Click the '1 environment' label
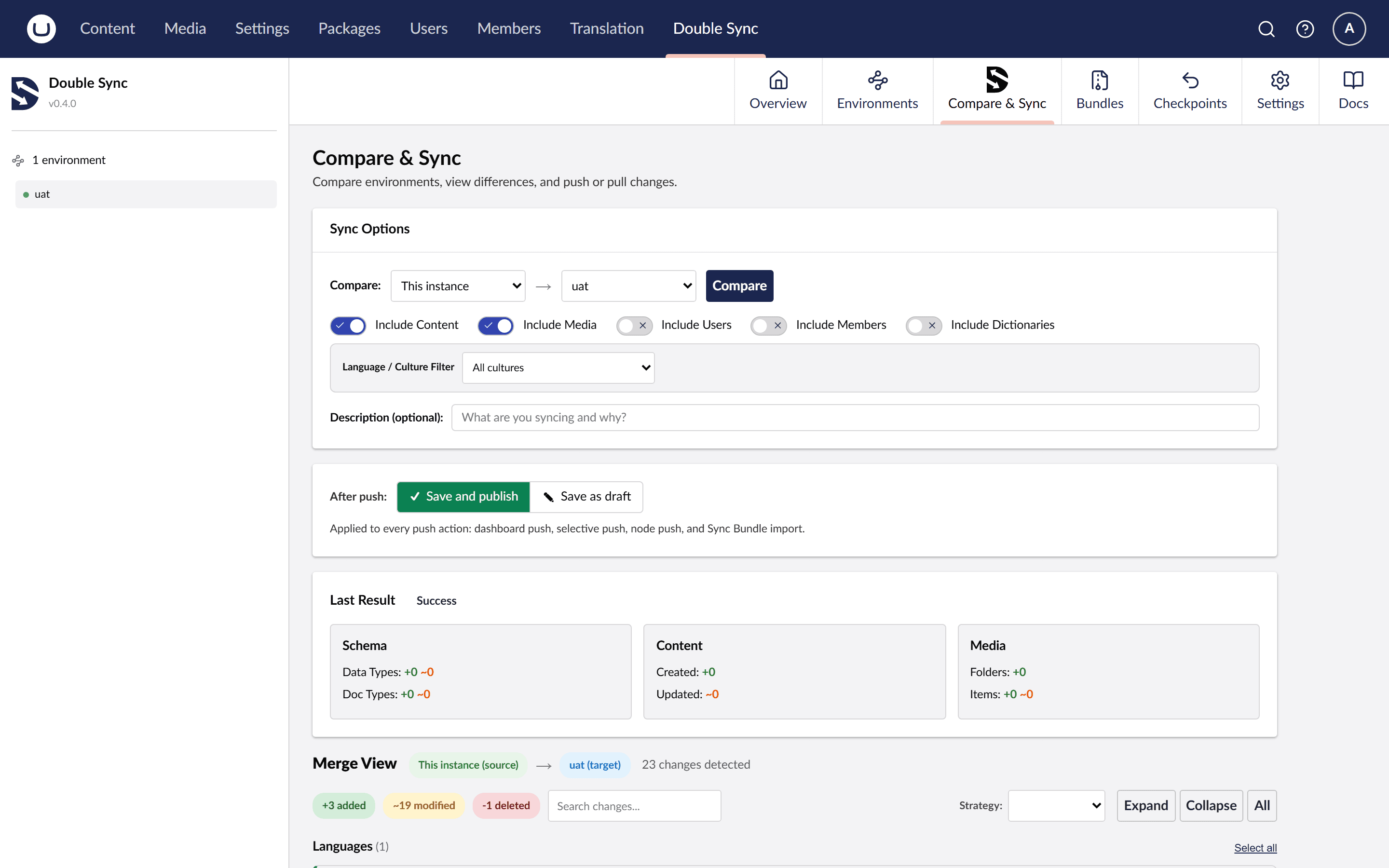 click(x=69, y=160)
